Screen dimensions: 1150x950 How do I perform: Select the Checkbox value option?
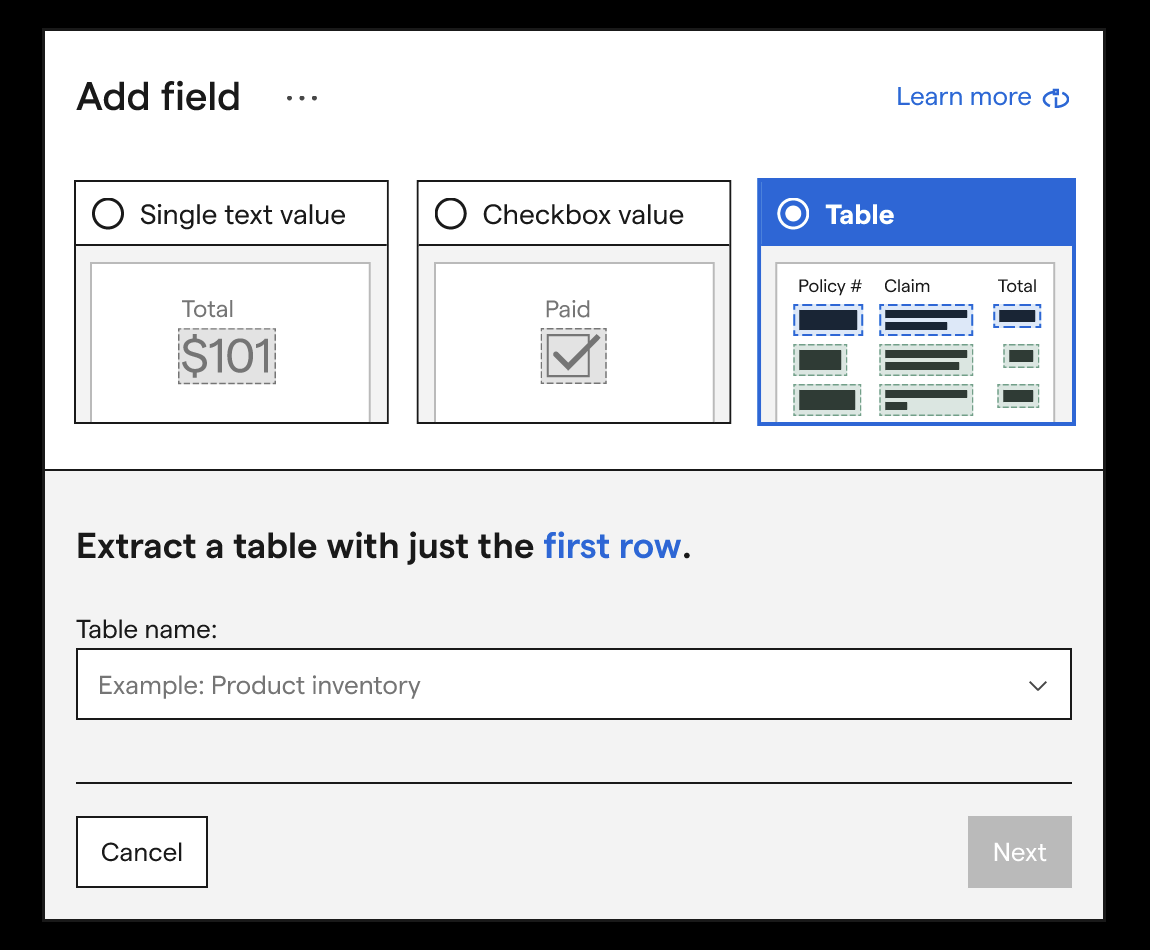point(450,213)
